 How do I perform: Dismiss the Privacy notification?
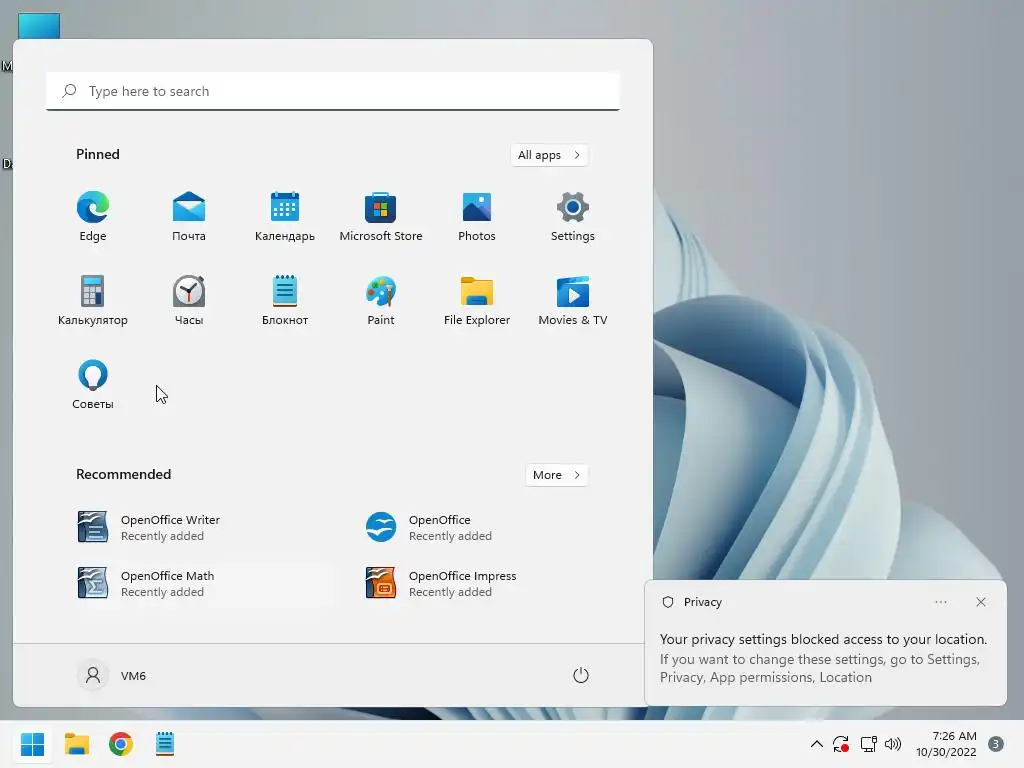click(981, 602)
